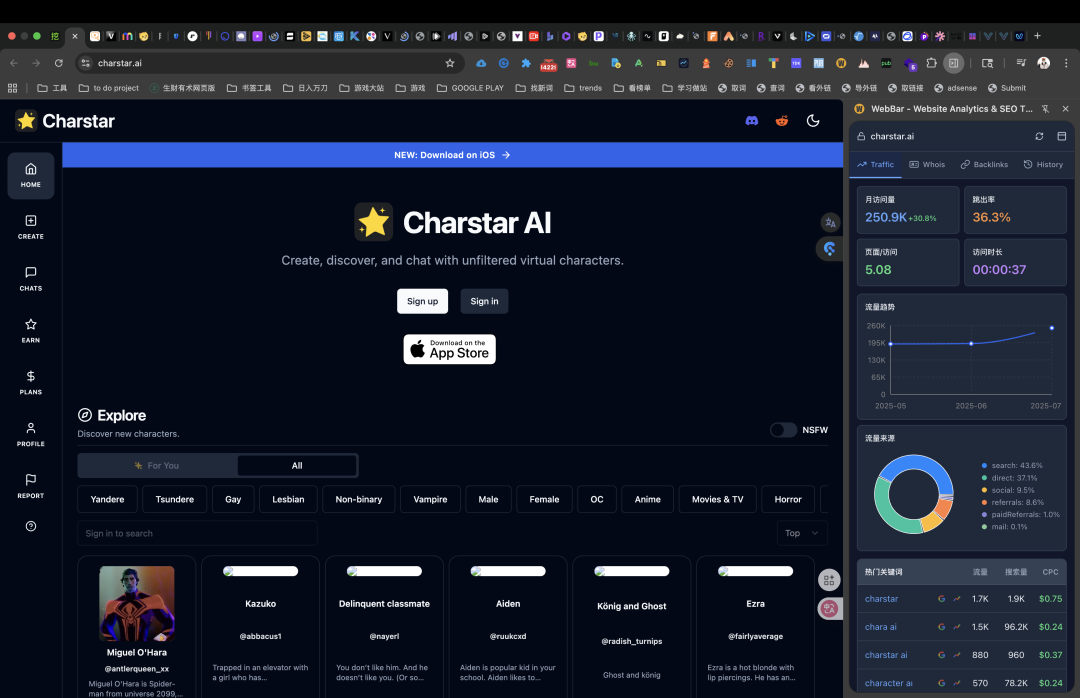The image size is (1080, 698).
Task: Open the Top sort dropdown
Action: [x=802, y=533]
